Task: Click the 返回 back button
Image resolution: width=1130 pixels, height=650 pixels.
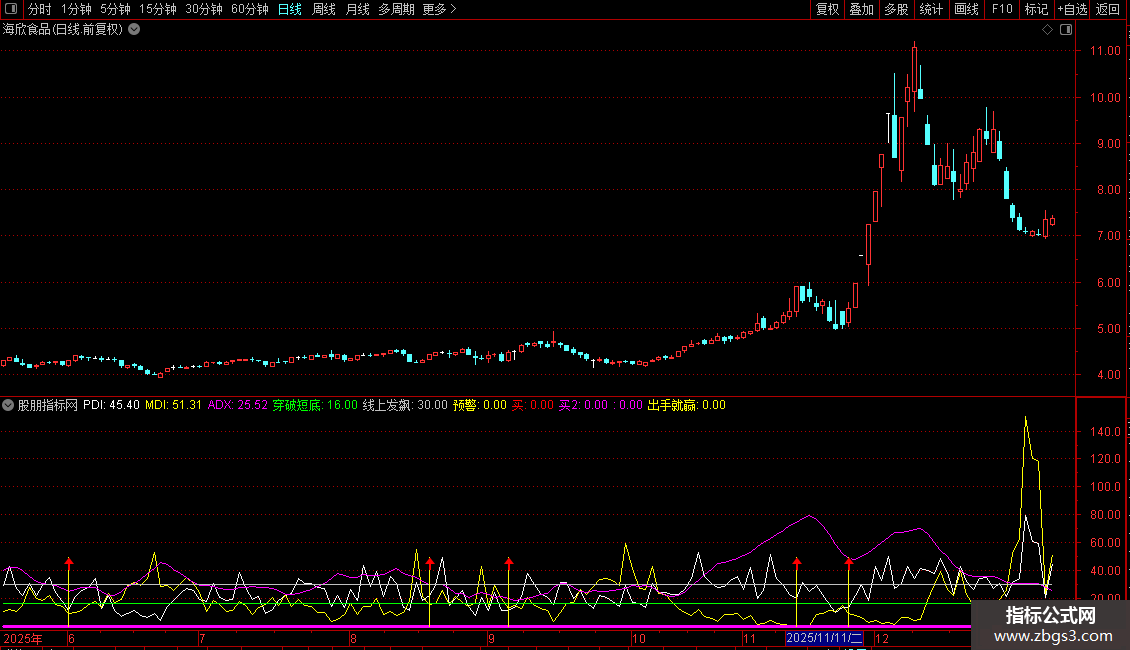Action: (1108, 9)
